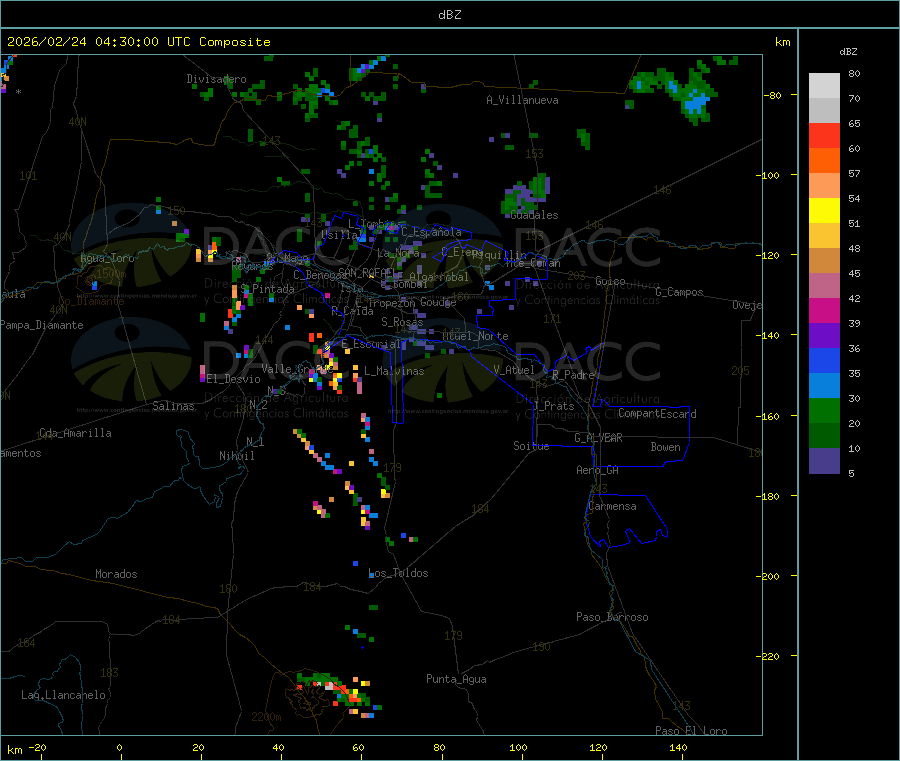The width and height of the screenshot is (900, 761).
Task: Select the magenta swatch in the color scale
Action: click(x=824, y=310)
